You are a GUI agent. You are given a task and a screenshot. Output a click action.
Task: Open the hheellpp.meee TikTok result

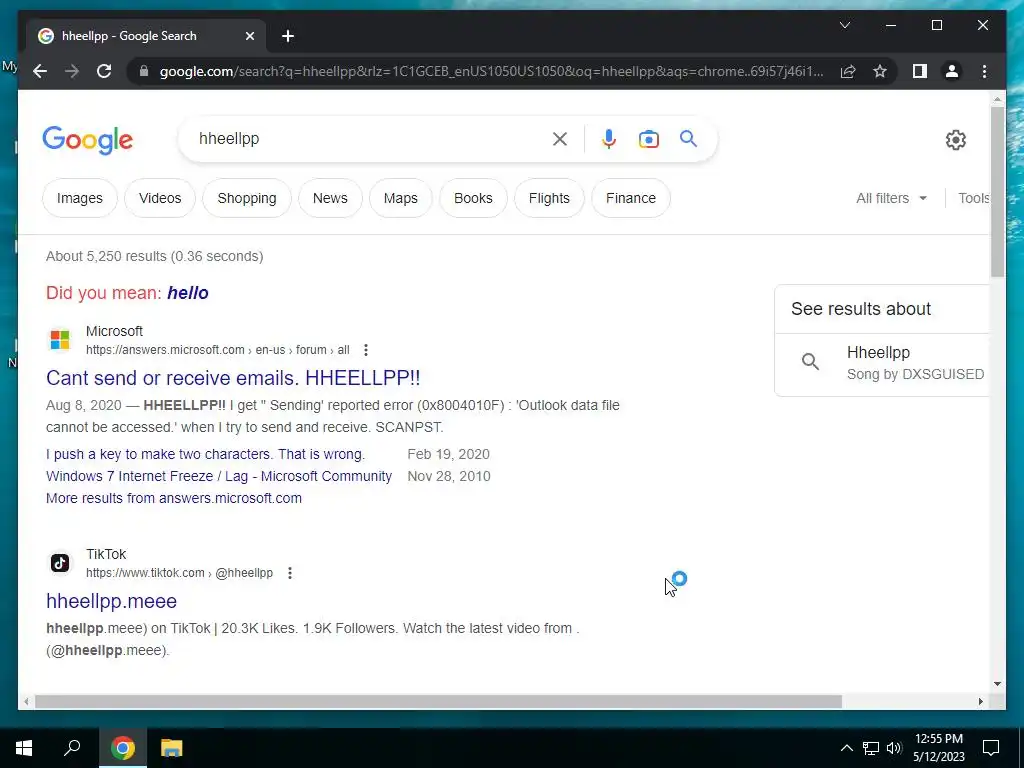(112, 601)
